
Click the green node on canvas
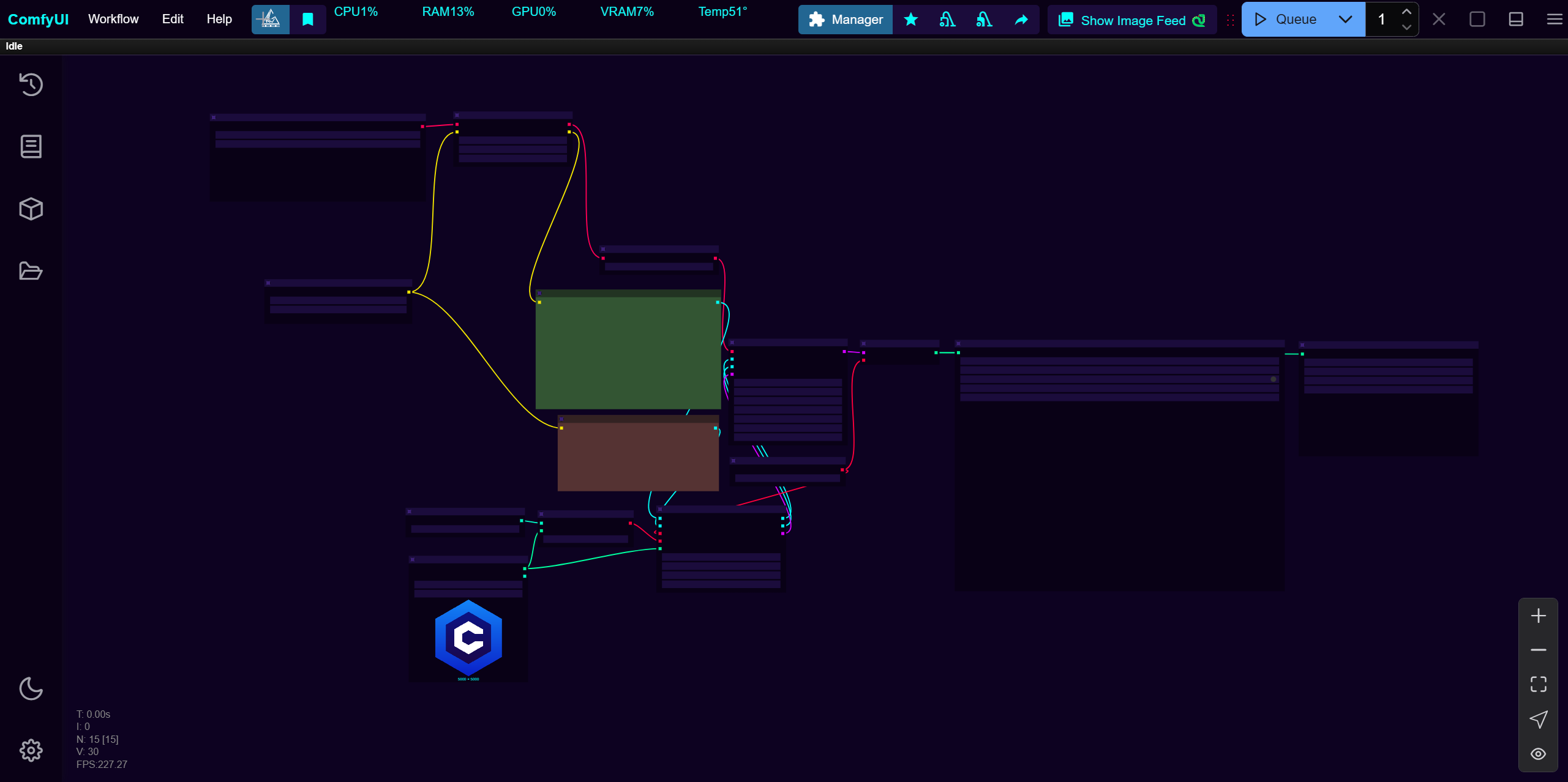(x=628, y=352)
